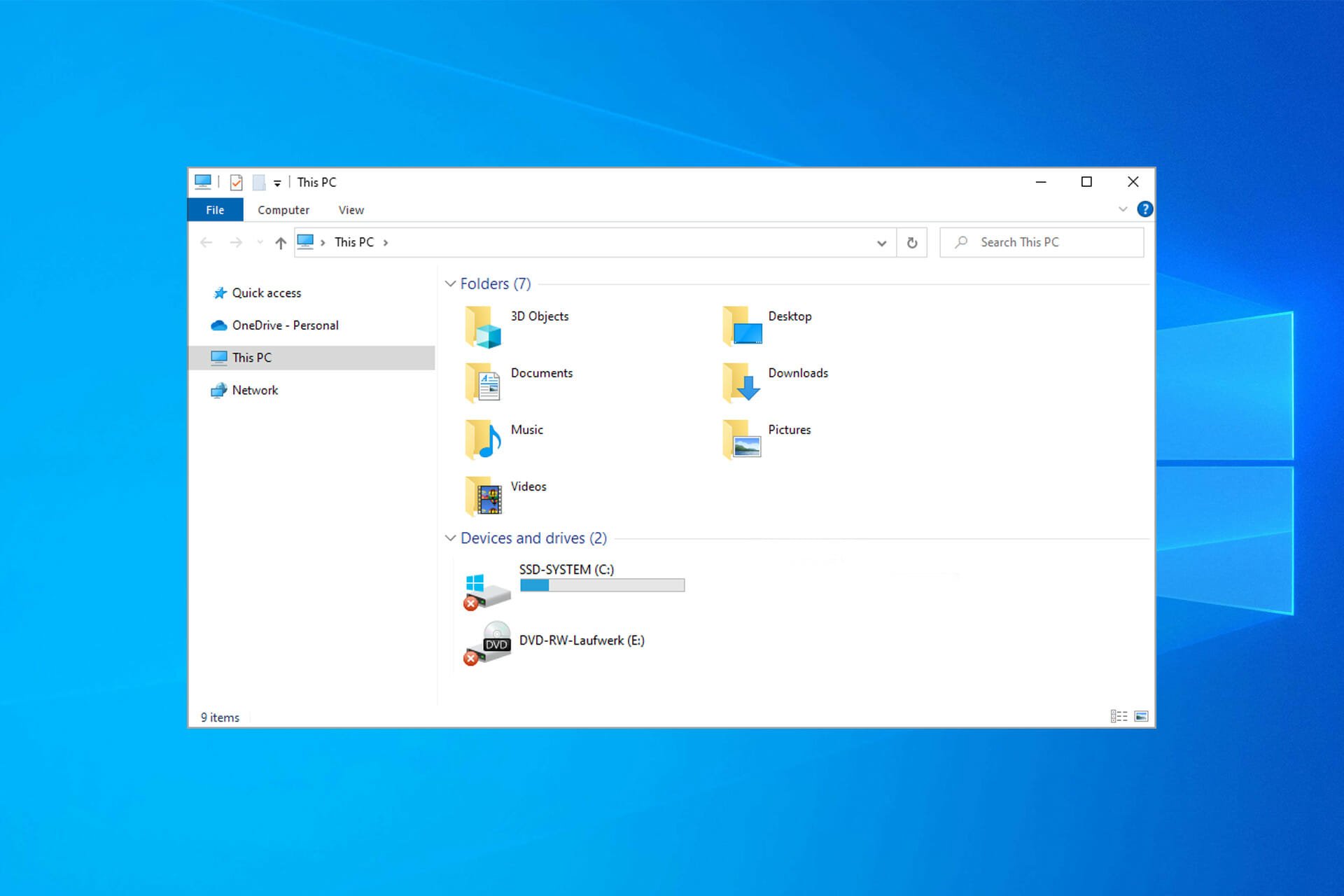This screenshot has width=1344, height=896.
Task: Click the C: drive storage bar
Action: 602,585
